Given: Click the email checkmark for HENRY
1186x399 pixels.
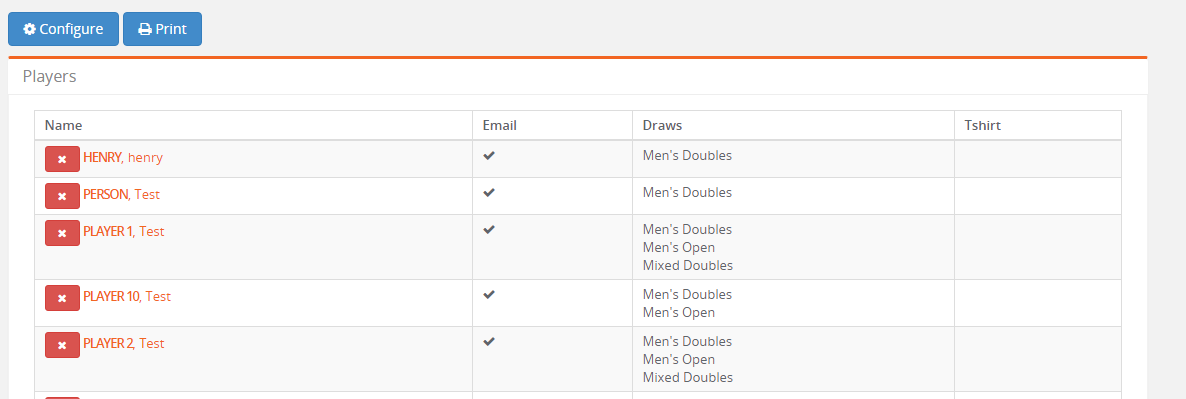Looking at the screenshot, I should point(489,156).
